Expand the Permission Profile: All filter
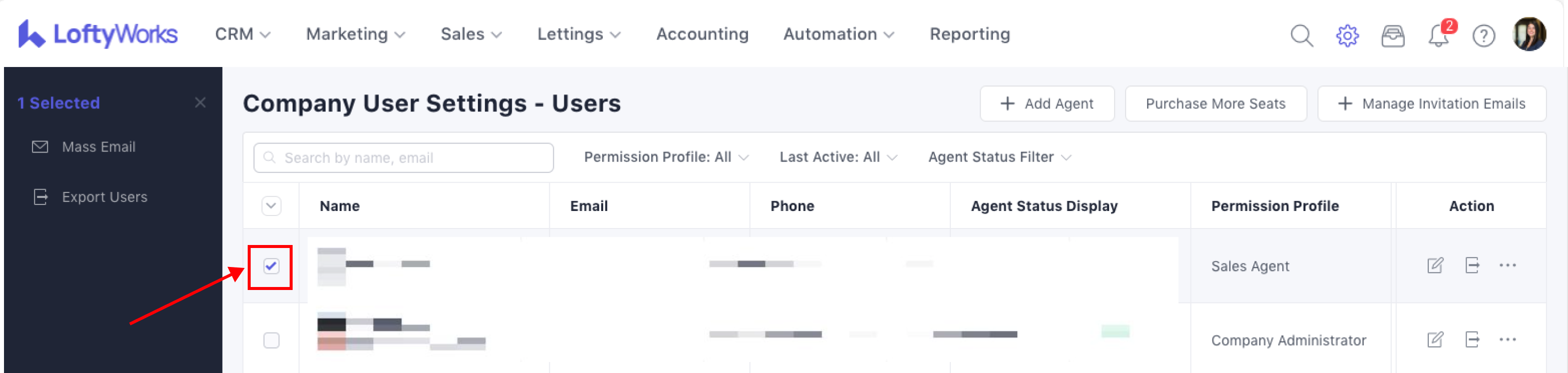 pyautogui.click(x=665, y=157)
